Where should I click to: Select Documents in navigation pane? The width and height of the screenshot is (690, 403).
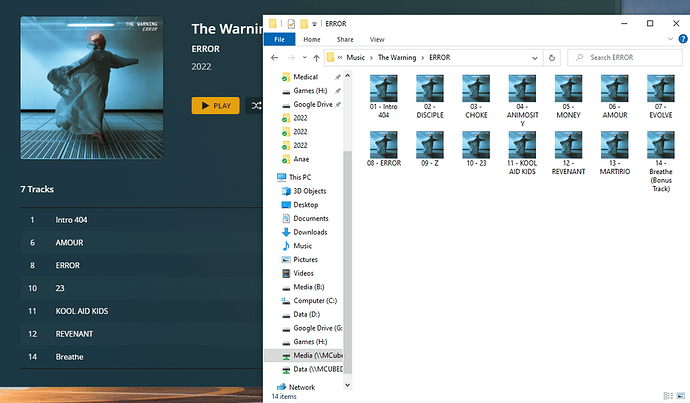tap(311, 218)
